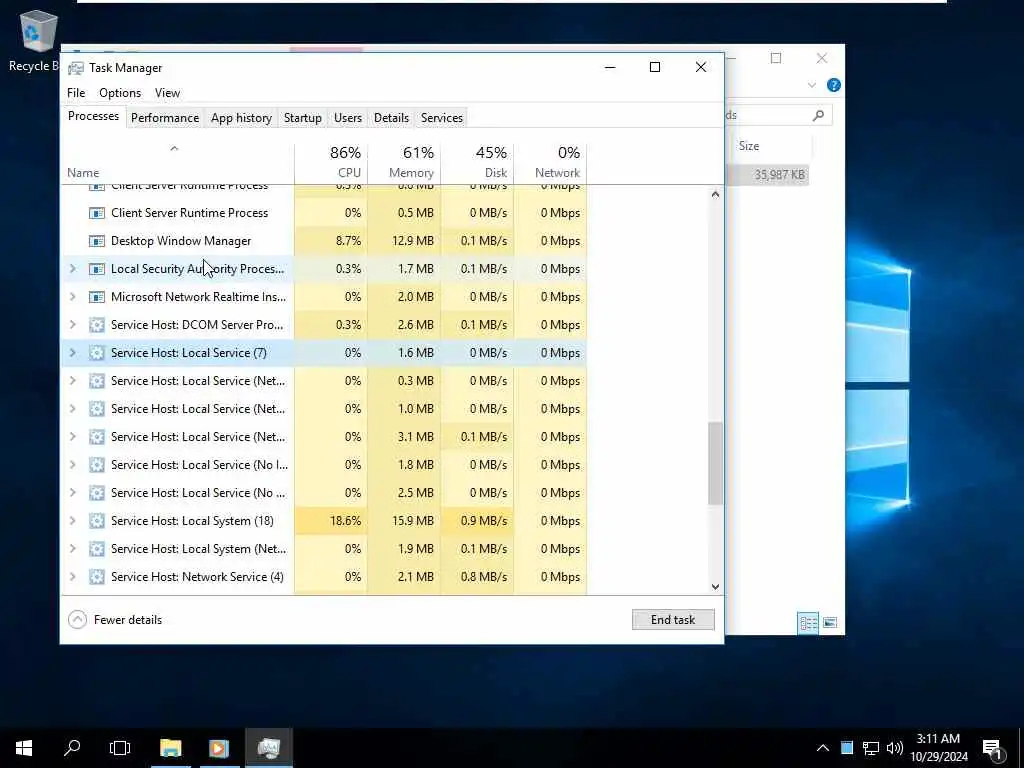
Task: Expand Service Host: Local System (Net... row
Action: 72,549
